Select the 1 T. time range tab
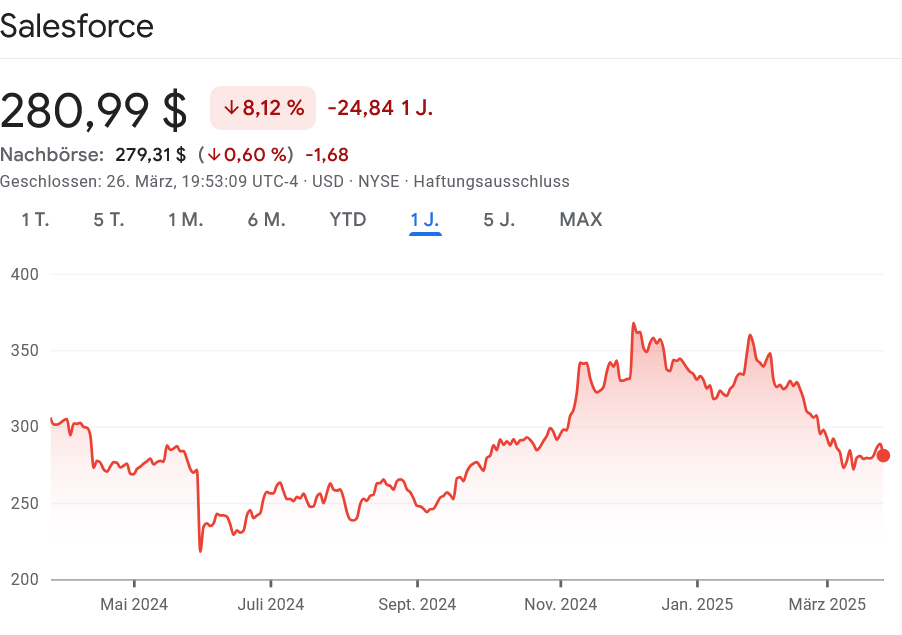 tap(35, 220)
